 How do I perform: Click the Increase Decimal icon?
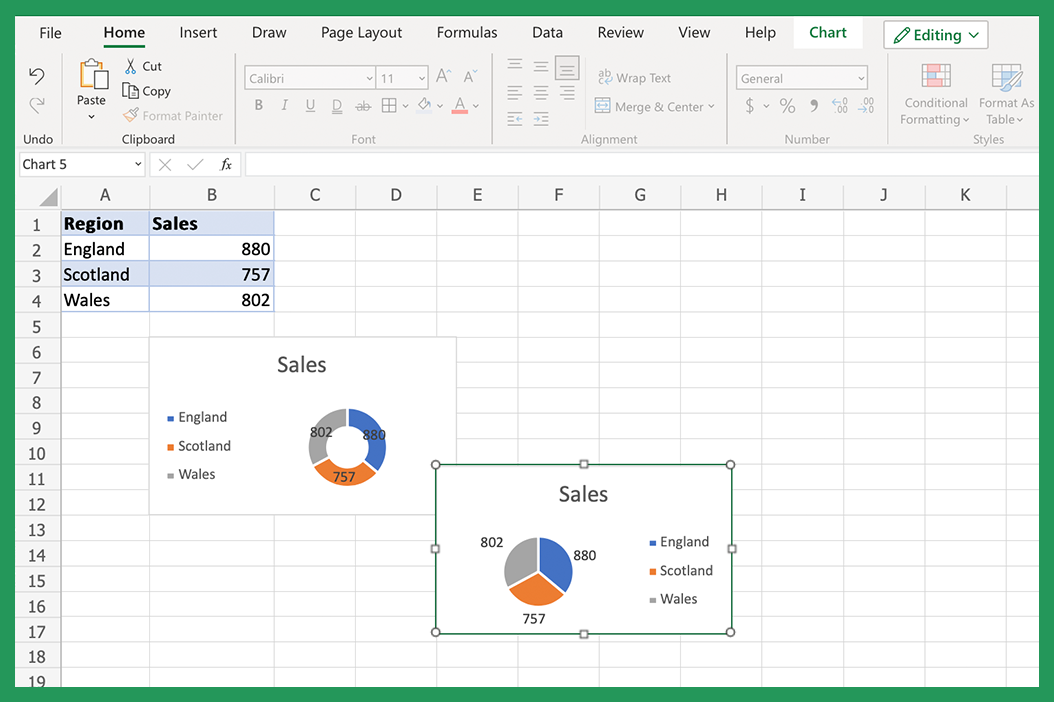[839, 106]
